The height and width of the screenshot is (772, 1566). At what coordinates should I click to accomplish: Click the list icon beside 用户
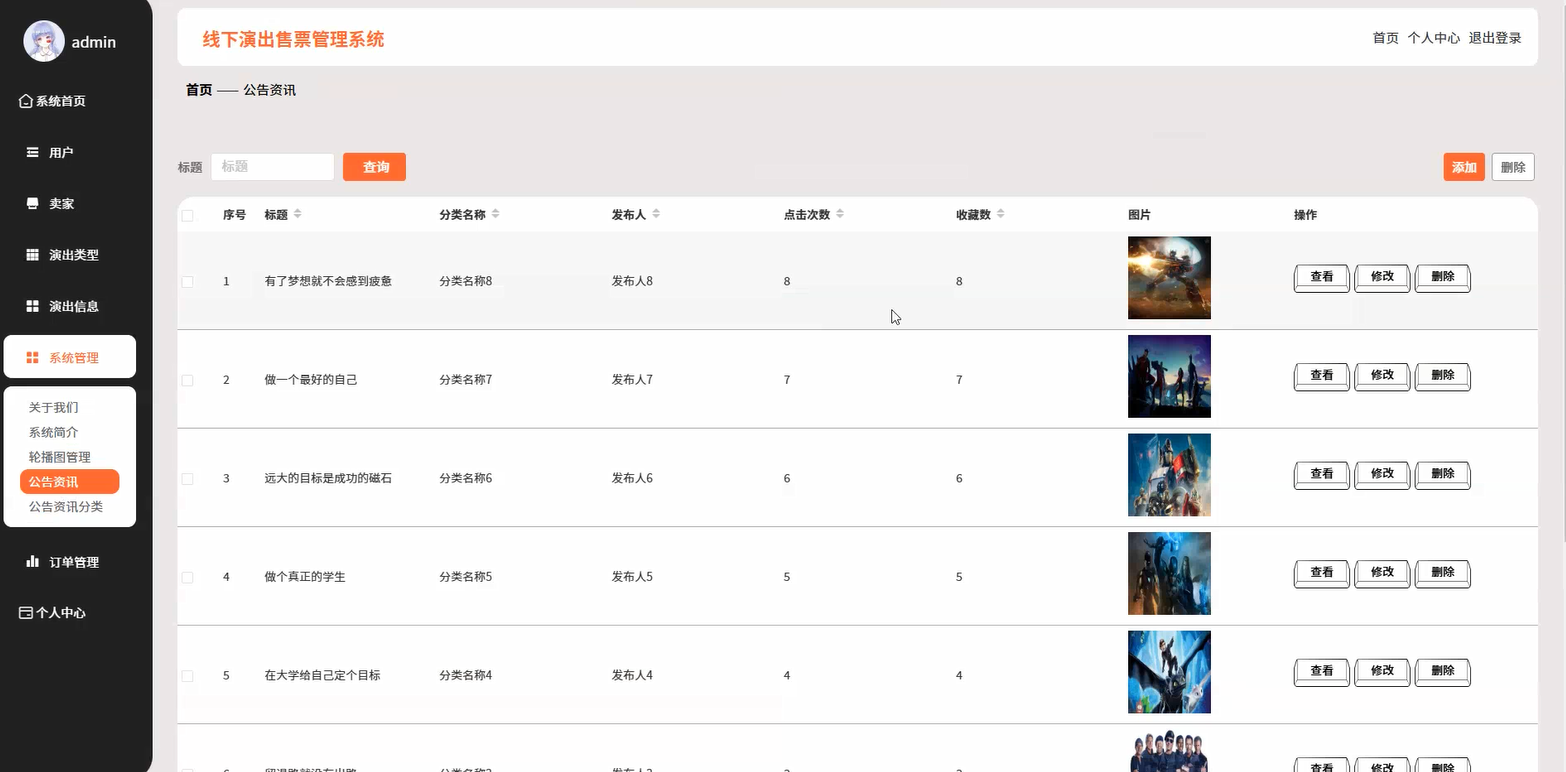[32, 152]
